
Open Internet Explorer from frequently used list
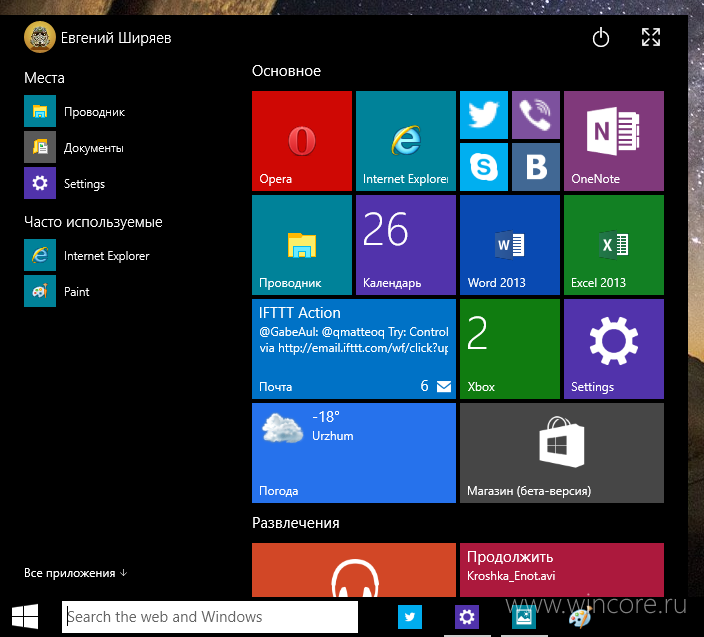click(87, 255)
